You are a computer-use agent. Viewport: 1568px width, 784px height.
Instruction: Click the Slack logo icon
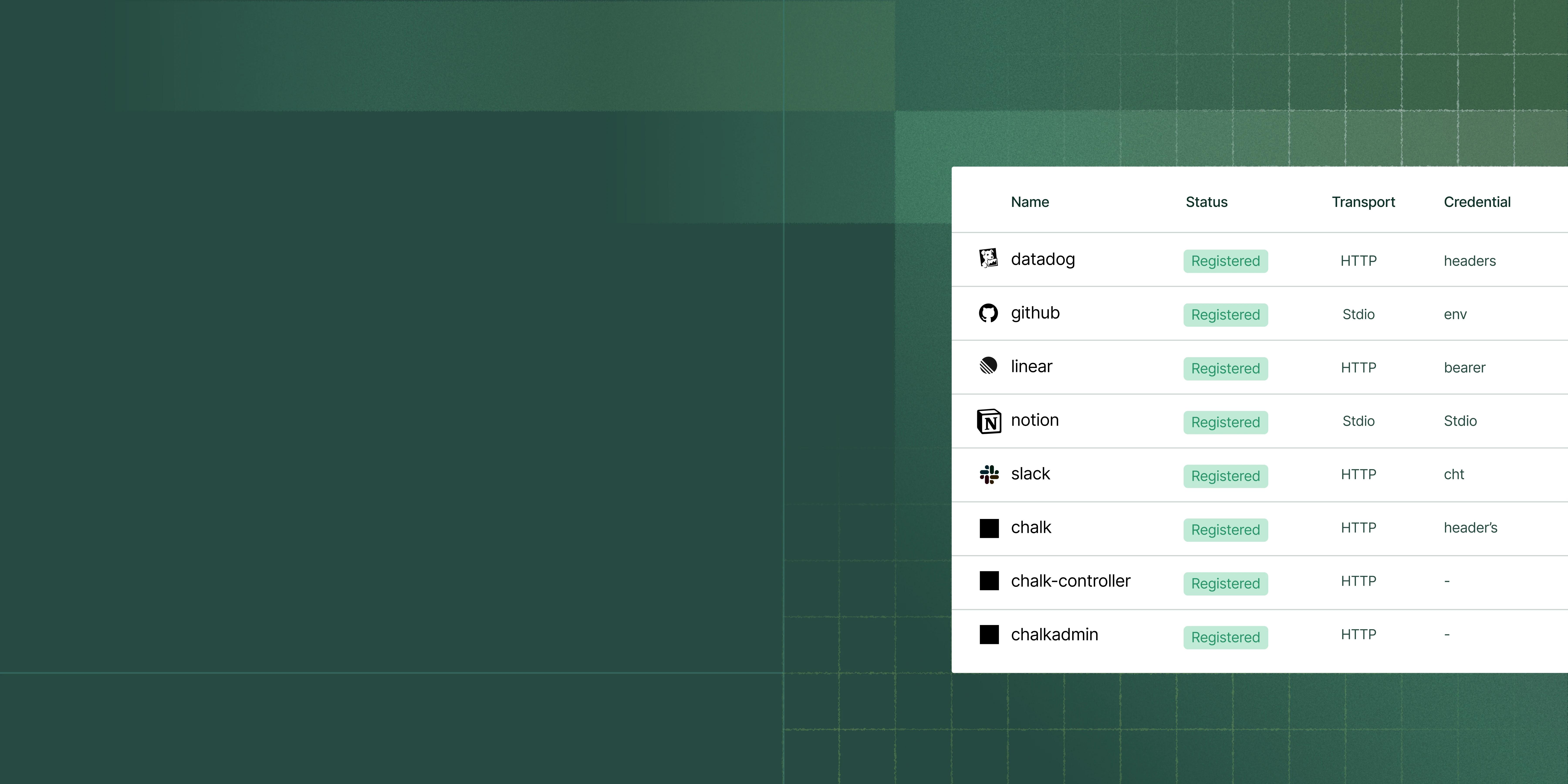pyautogui.click(x=989, y=474)
